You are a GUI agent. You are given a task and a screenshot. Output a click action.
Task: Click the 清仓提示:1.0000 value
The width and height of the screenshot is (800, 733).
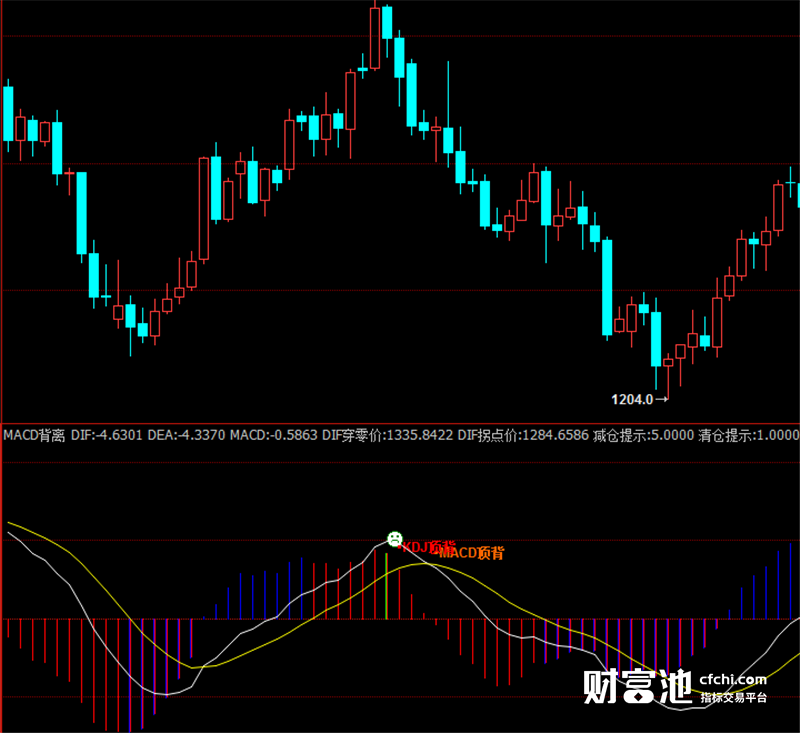(x=749, y=435)
